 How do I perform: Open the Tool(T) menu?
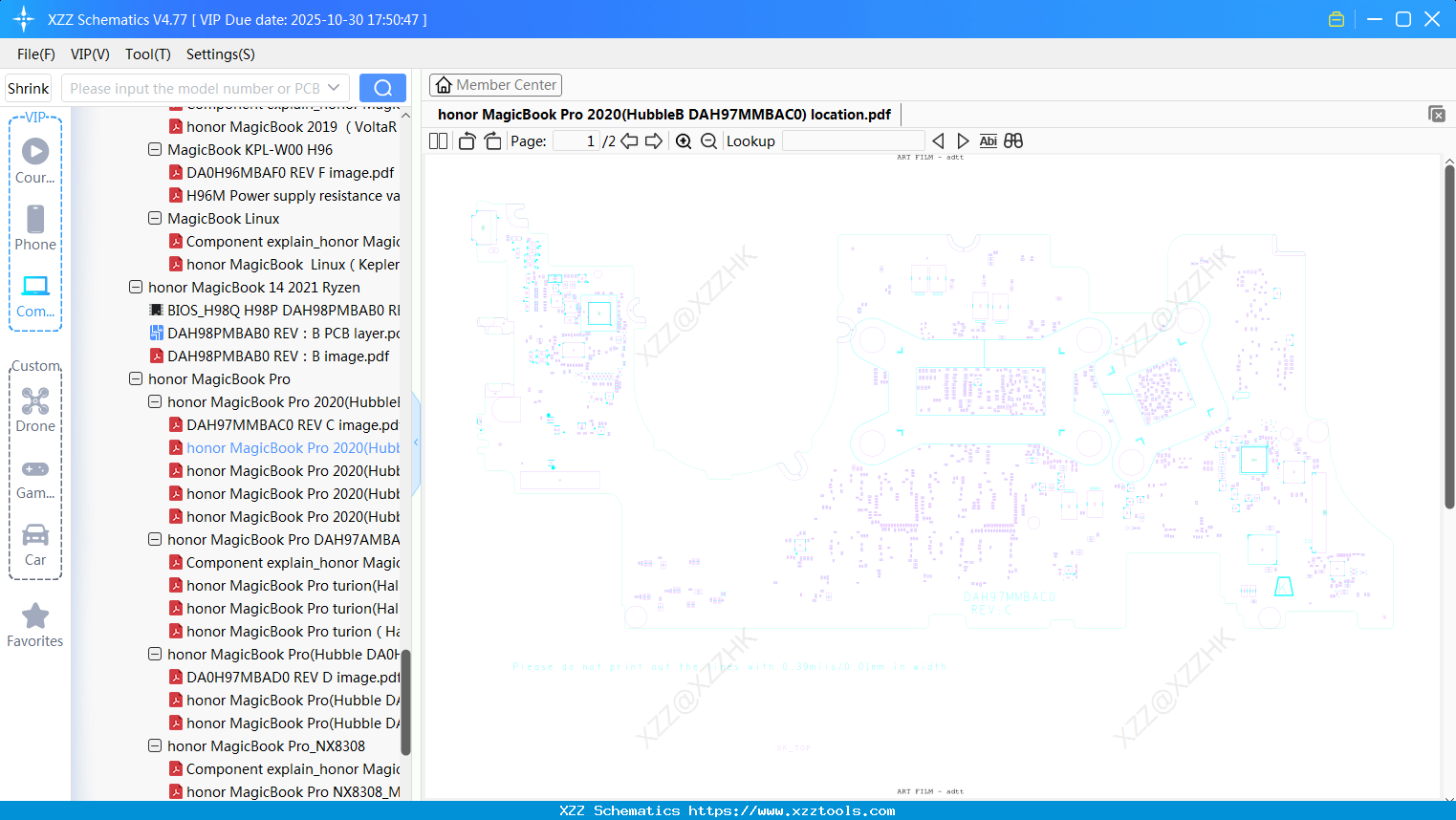pos(148,54)
